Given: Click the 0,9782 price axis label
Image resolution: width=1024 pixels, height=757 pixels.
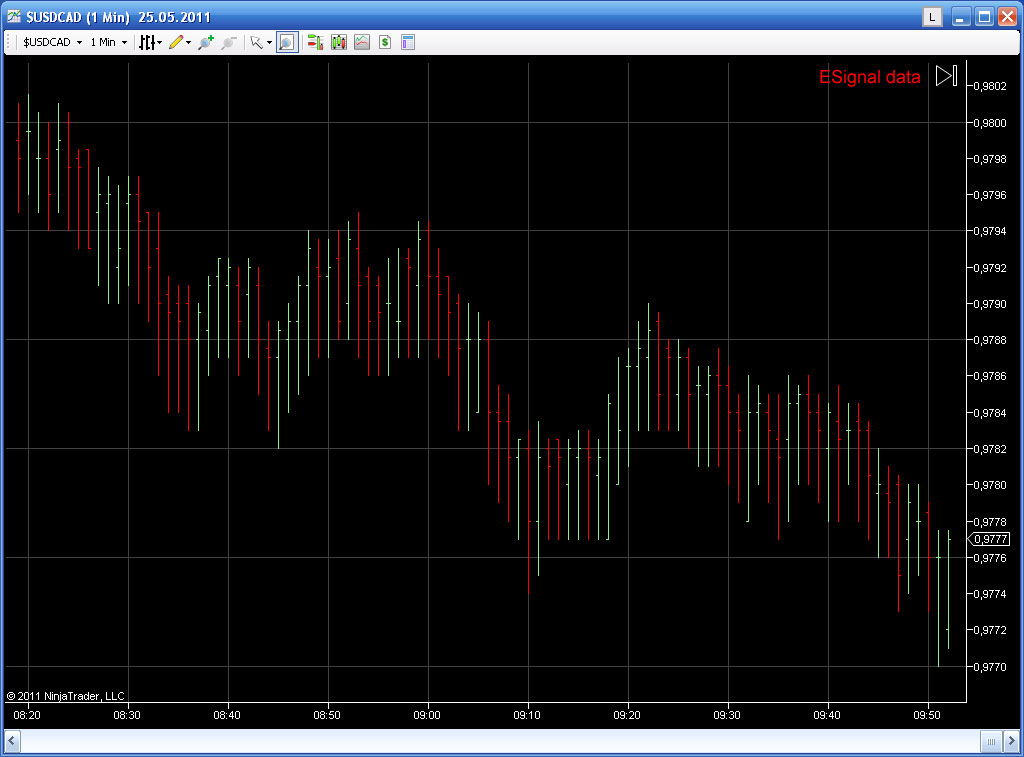Looking at the screenshot, I should (989, 449).
